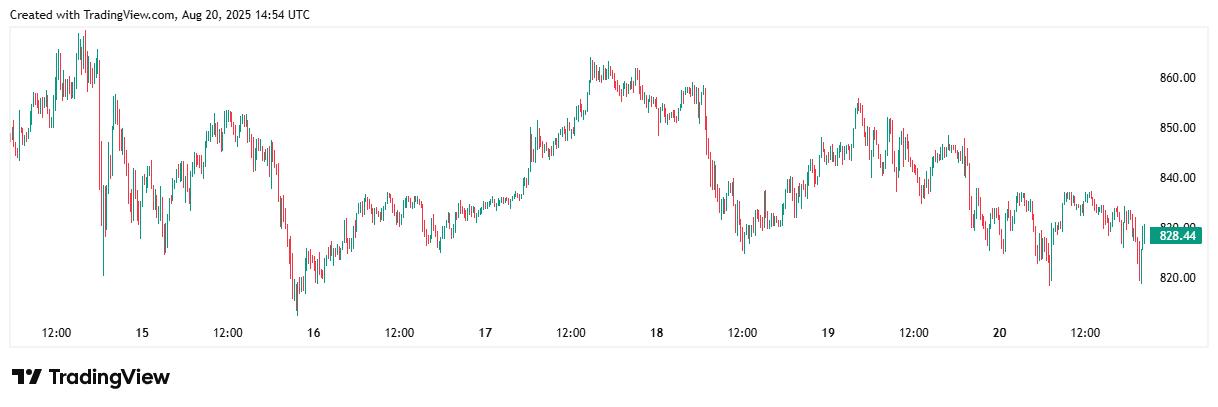Select the date label 15 on time axis

click(x=142, y=333)
